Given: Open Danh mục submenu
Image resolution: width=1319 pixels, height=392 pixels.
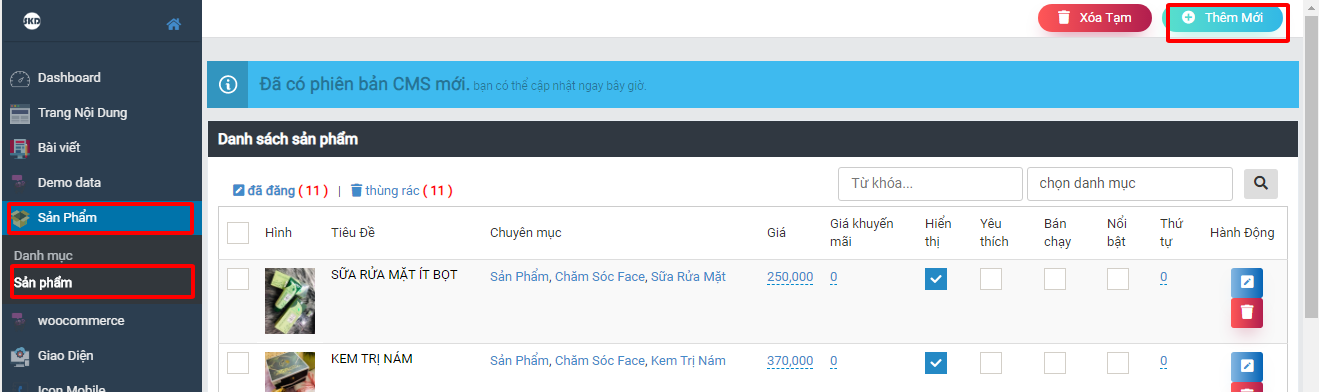Looking at the screenshot, I should tap(43, 256).
